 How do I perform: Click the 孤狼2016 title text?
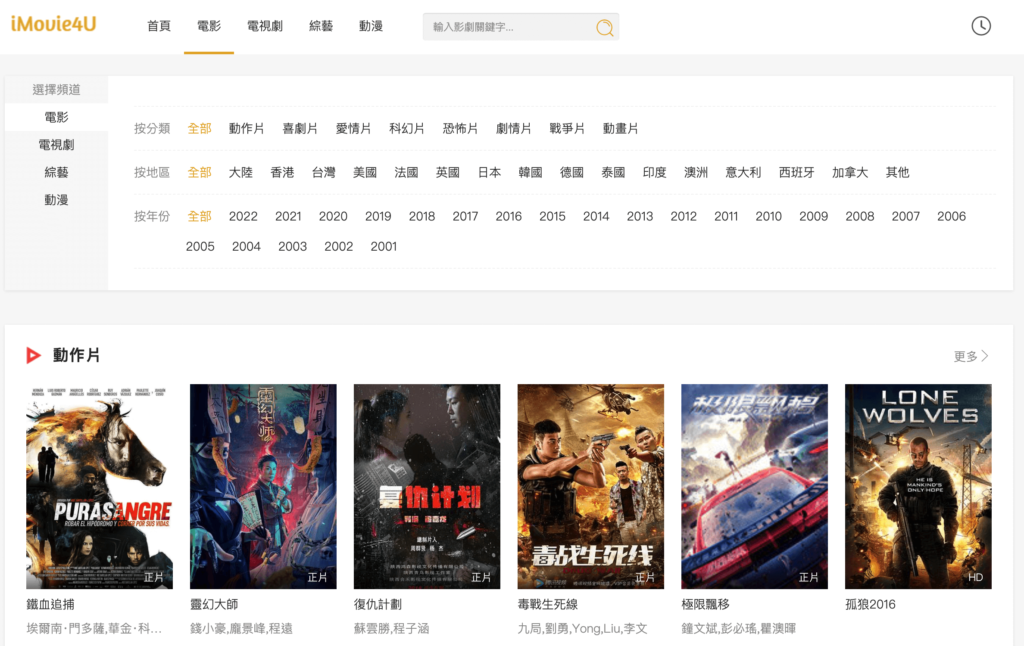pos(870,604)
